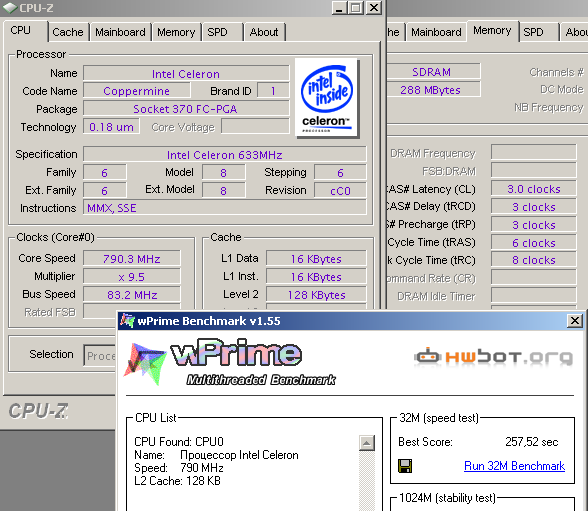Image resolution: width=588 pixels, height=511 pixels.
Task: Minimize the left CPU-Z window
Action: tap(339, 7)
